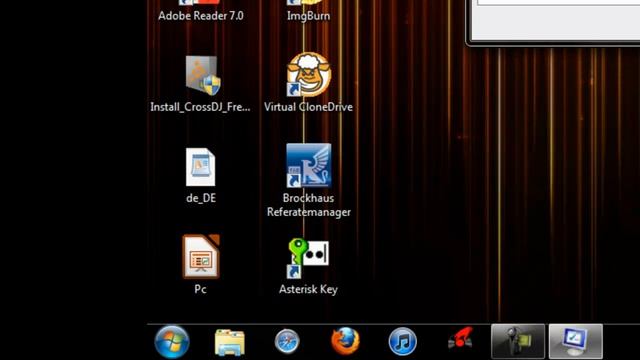Open Windows Explorer from the taskbar
This screenshot has height=360, width=640.
230,342
